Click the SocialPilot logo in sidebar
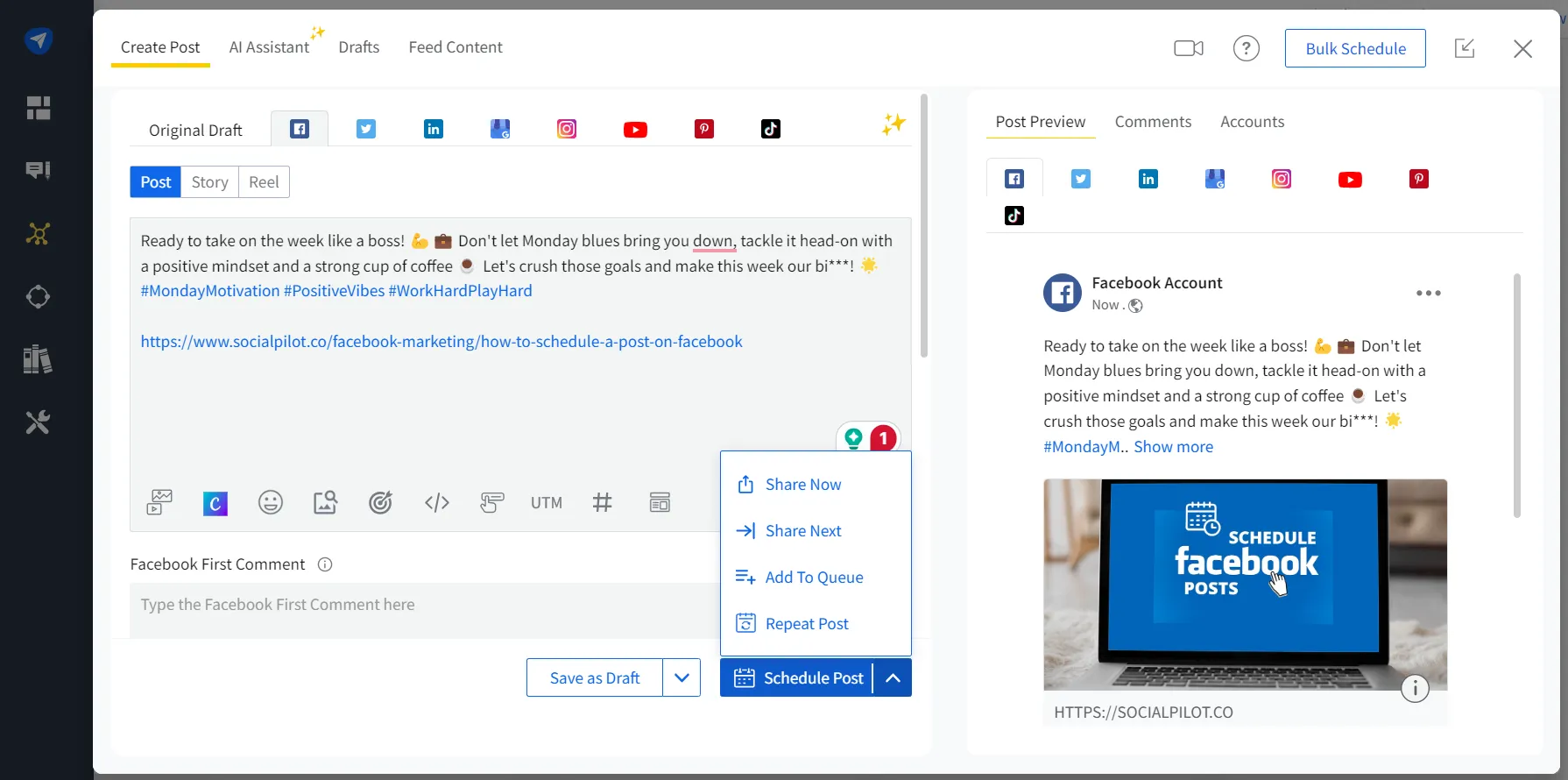The height and width of the screenshot is (780, 1568). pos(39,40)
